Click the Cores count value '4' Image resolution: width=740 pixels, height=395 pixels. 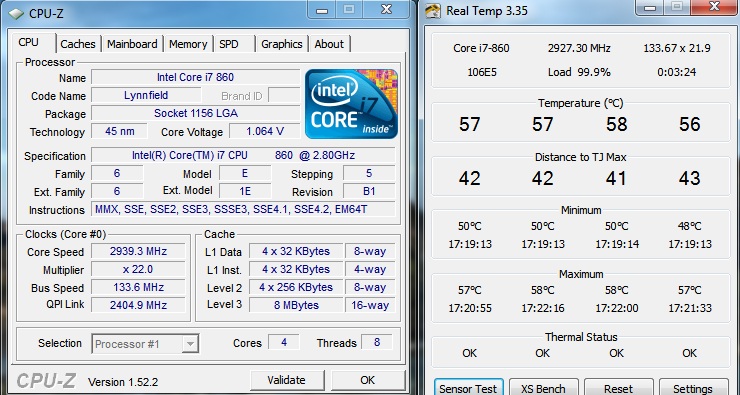coord(284,342)
